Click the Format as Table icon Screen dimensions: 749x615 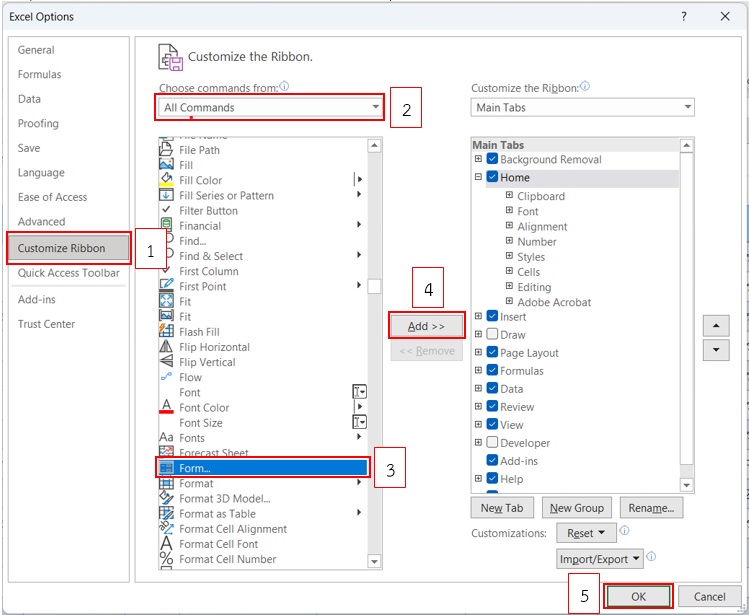[167, 514]
